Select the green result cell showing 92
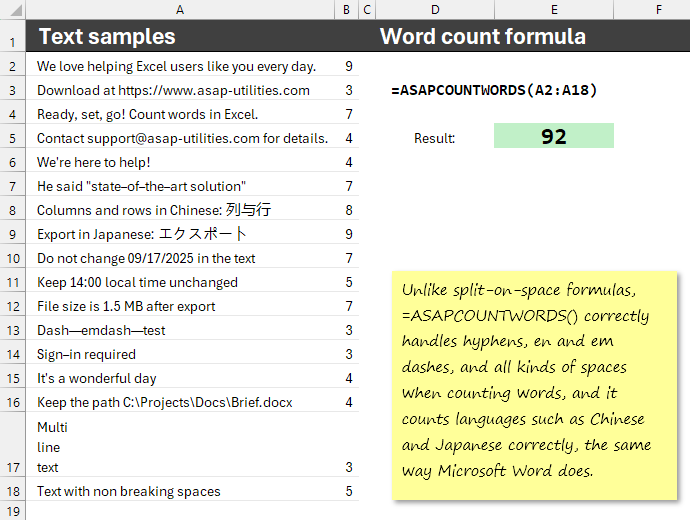The height and width of the screenshot is (520, 690). 554,135
